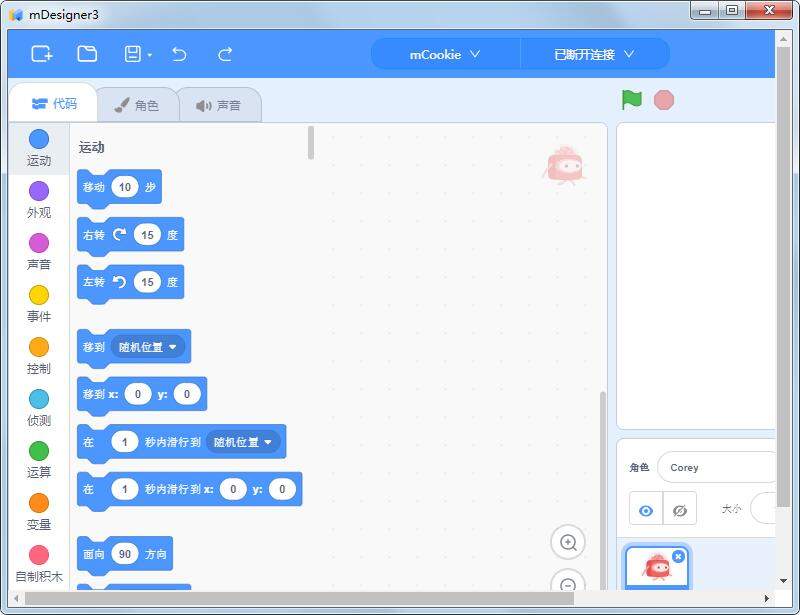Show the Corey sprite with eye toggle
The image size is (800, 615).
pyautogui.click(x=646, y=510)
